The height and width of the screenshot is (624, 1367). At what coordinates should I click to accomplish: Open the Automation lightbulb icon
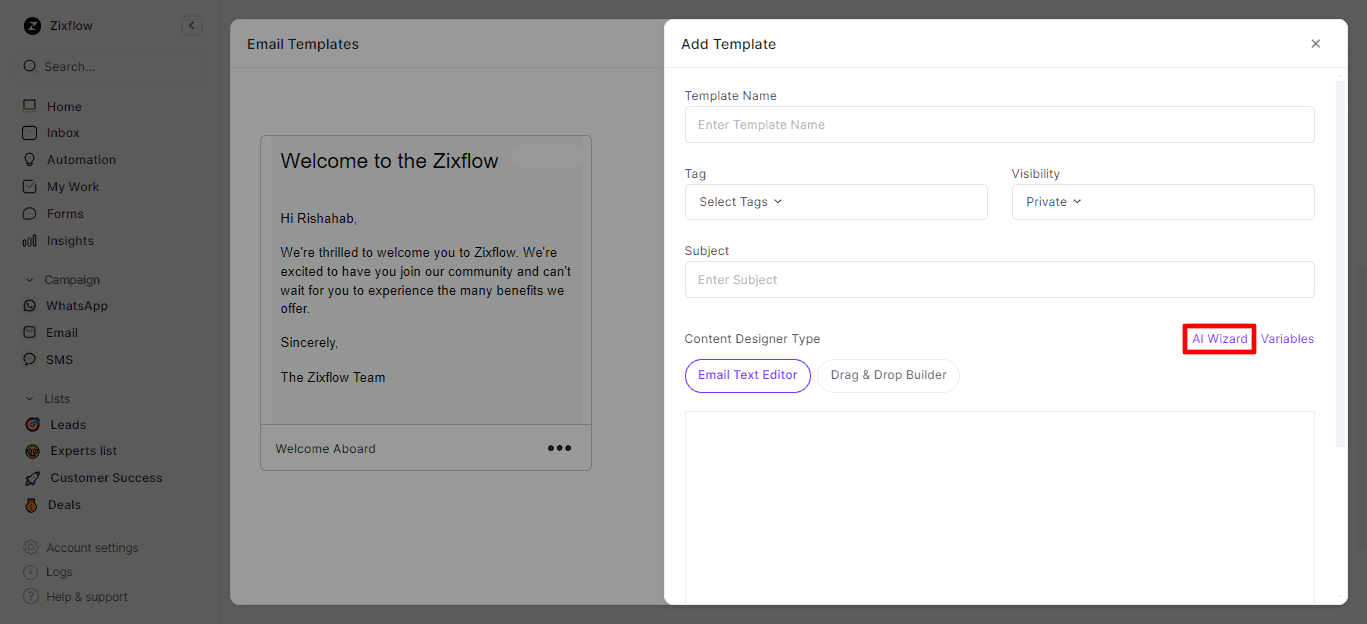[30, 160]
